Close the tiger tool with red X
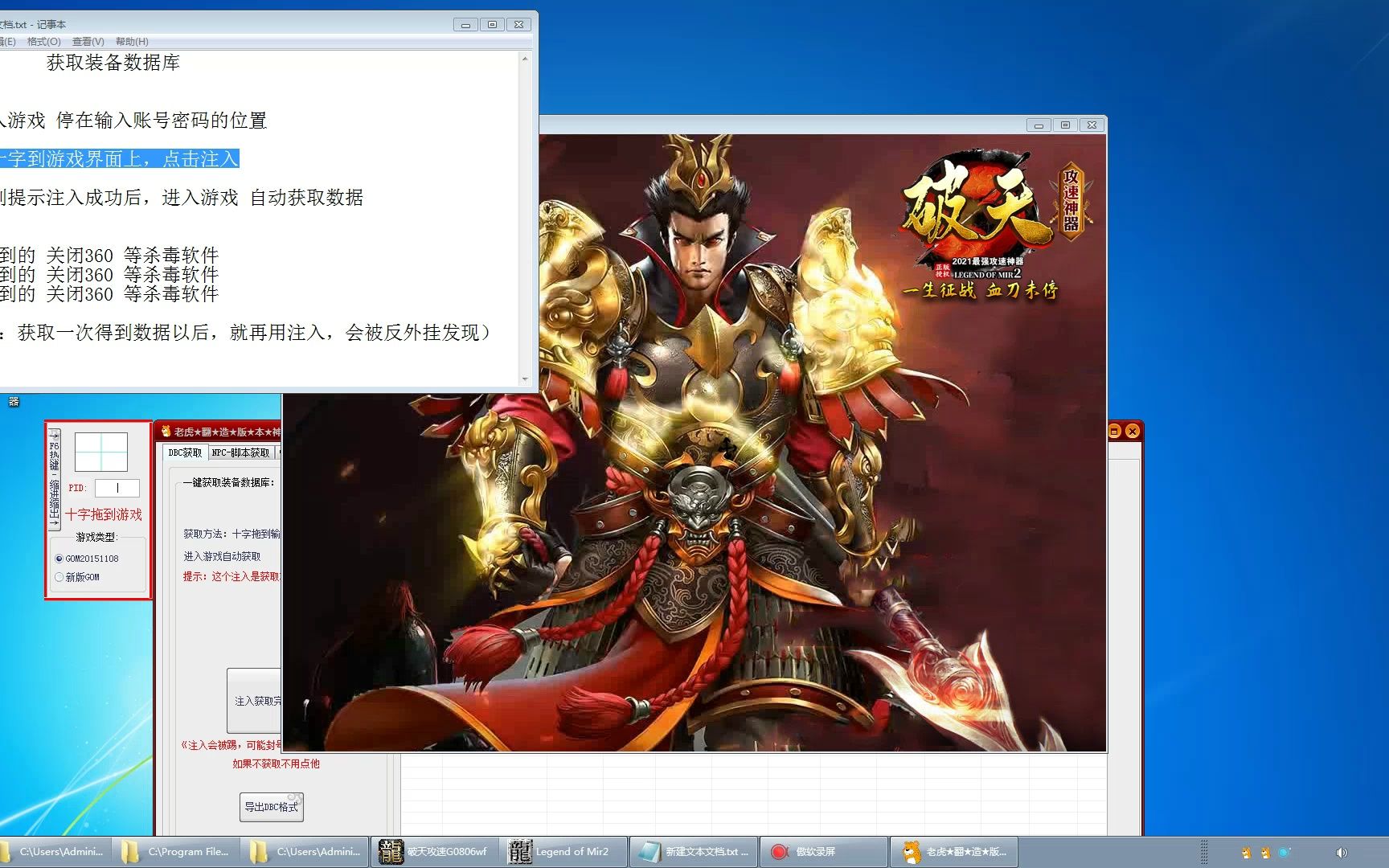This screenshot has height=868, width=1389. tap(1133, 432)
